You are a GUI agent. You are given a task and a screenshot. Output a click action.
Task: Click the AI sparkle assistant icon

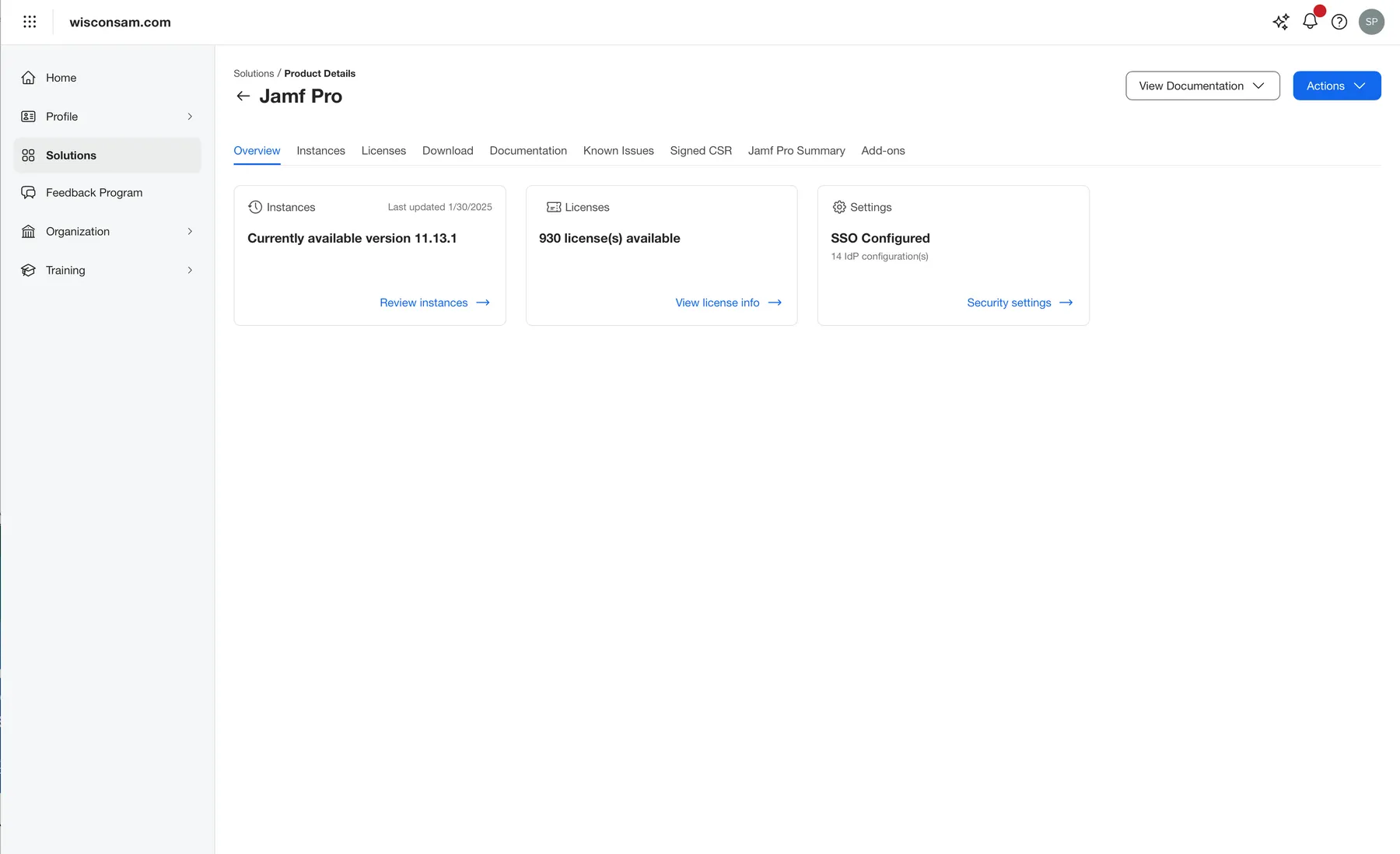click(1280, 22)
